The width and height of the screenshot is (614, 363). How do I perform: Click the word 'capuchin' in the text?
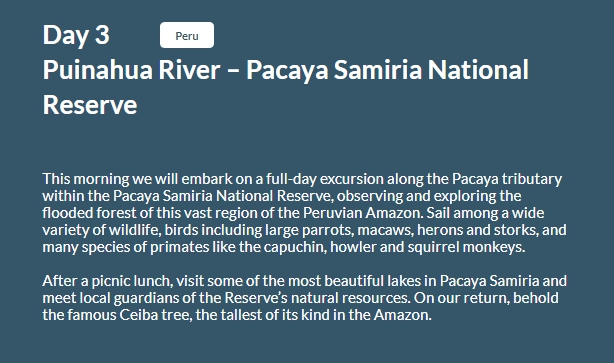(x=295, y=247)
